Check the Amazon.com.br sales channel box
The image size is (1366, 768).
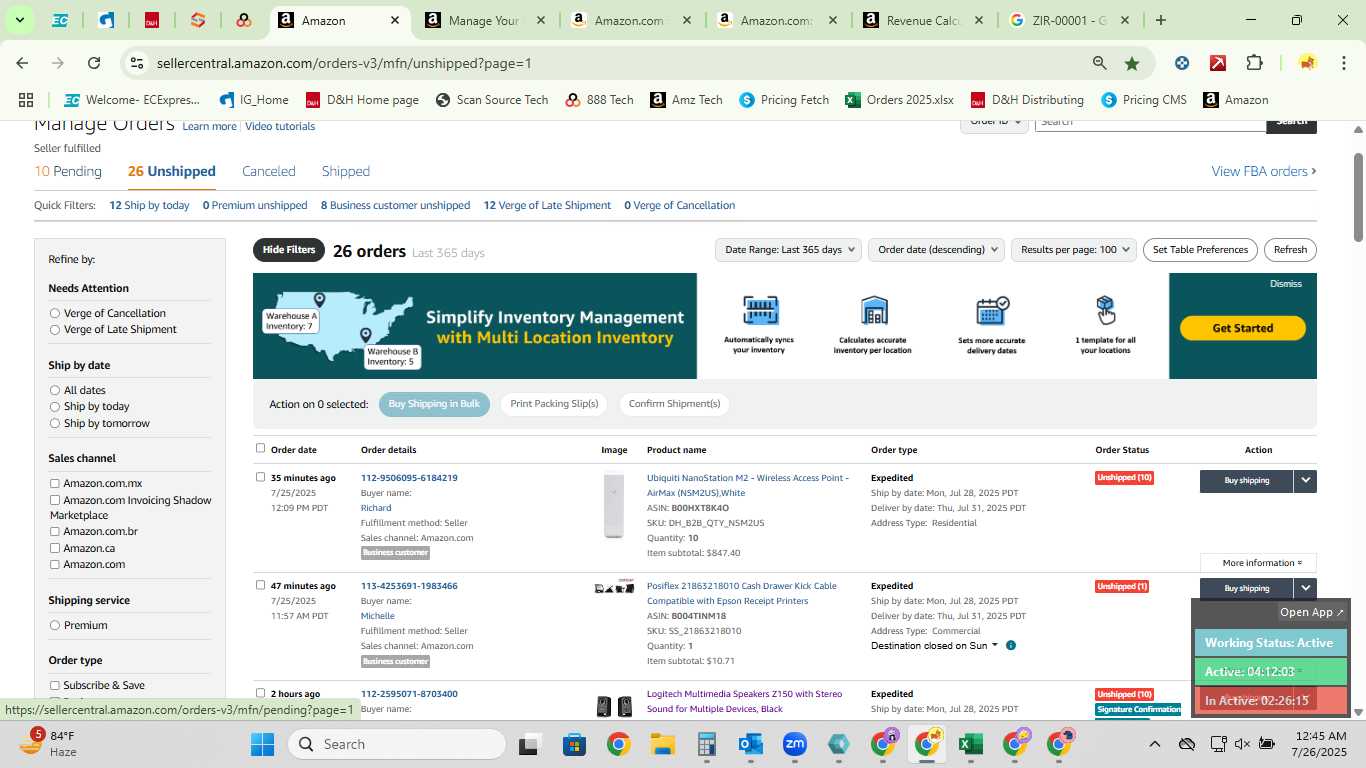click(x=55, y=531)
